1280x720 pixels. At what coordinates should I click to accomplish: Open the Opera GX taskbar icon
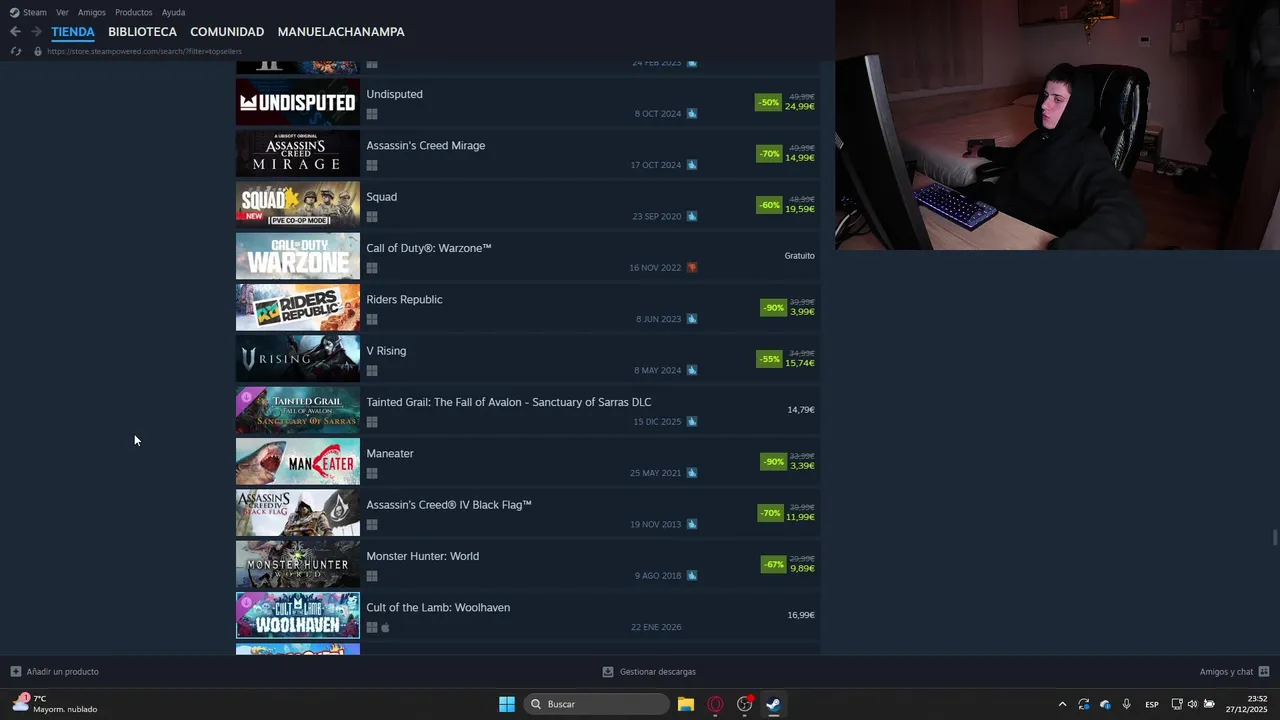click(715, 704)
